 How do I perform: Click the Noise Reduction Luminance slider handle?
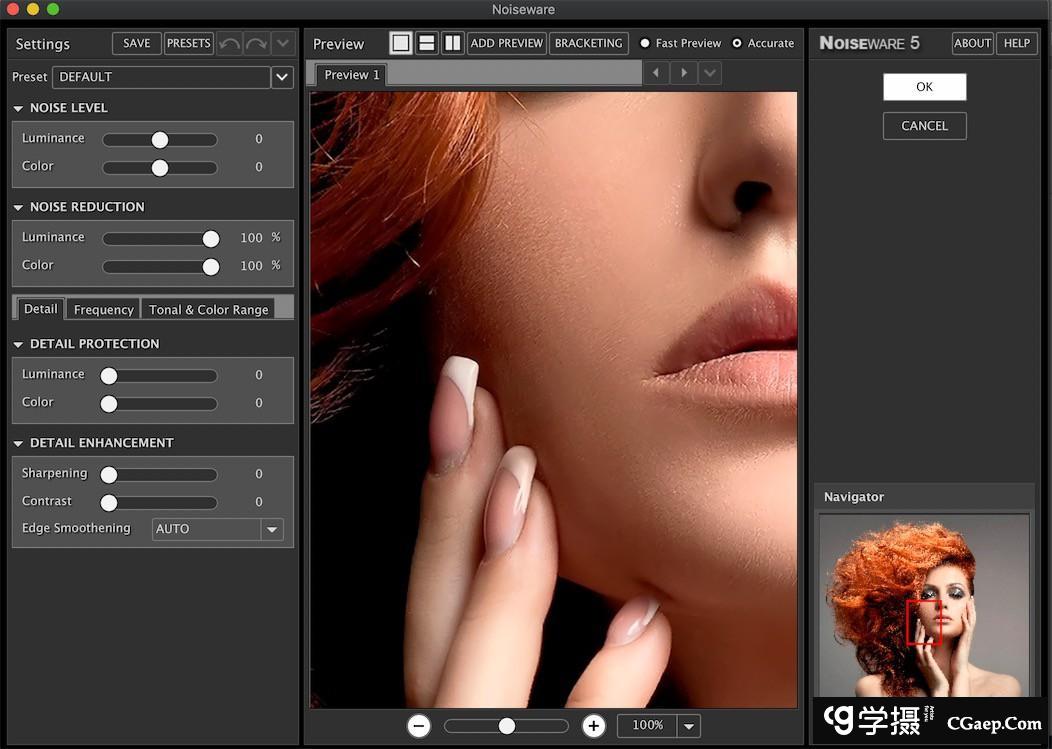pos(211,238)
